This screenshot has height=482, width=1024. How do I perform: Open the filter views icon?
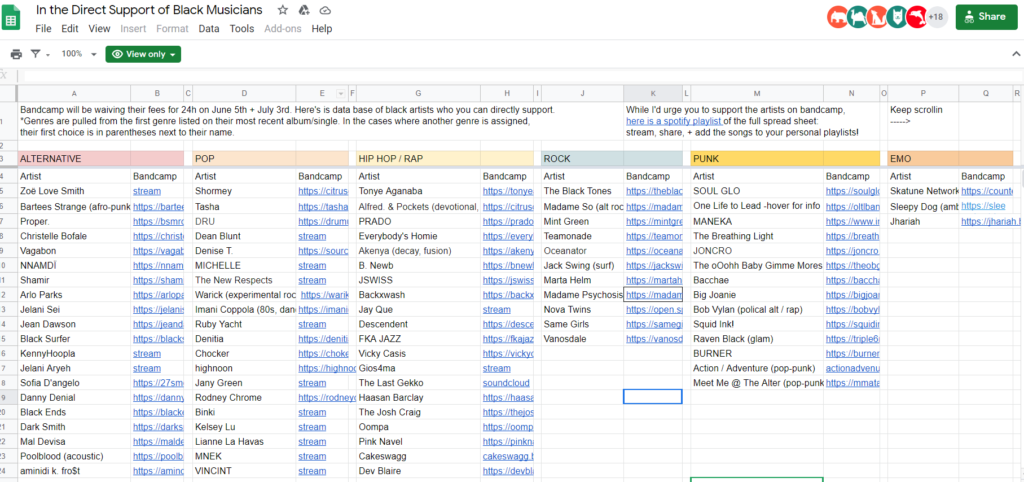tap(36, 54)
